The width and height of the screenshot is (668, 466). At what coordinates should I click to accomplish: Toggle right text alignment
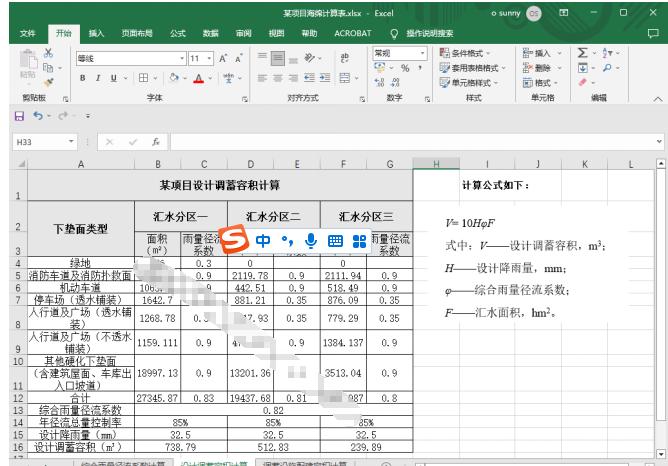tap(293, 78)
